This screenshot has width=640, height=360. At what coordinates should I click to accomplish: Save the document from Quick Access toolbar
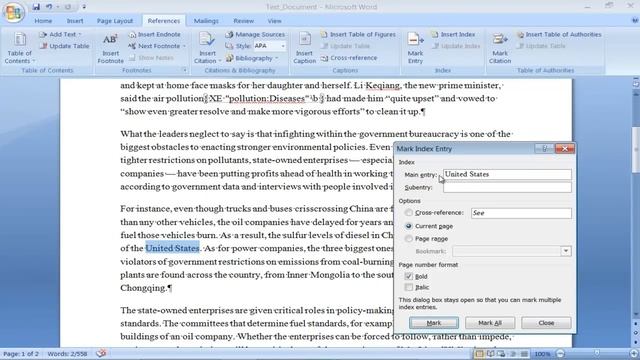click(x=36, y=7)
